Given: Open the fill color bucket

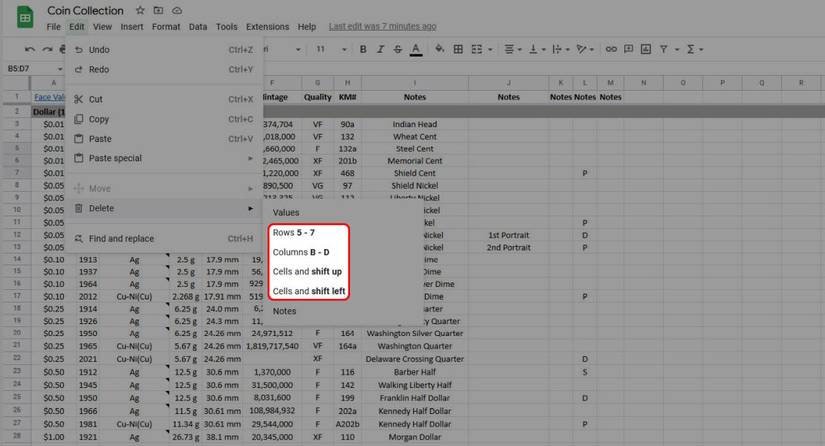Looking at the screenshot, I should [439, 49].
